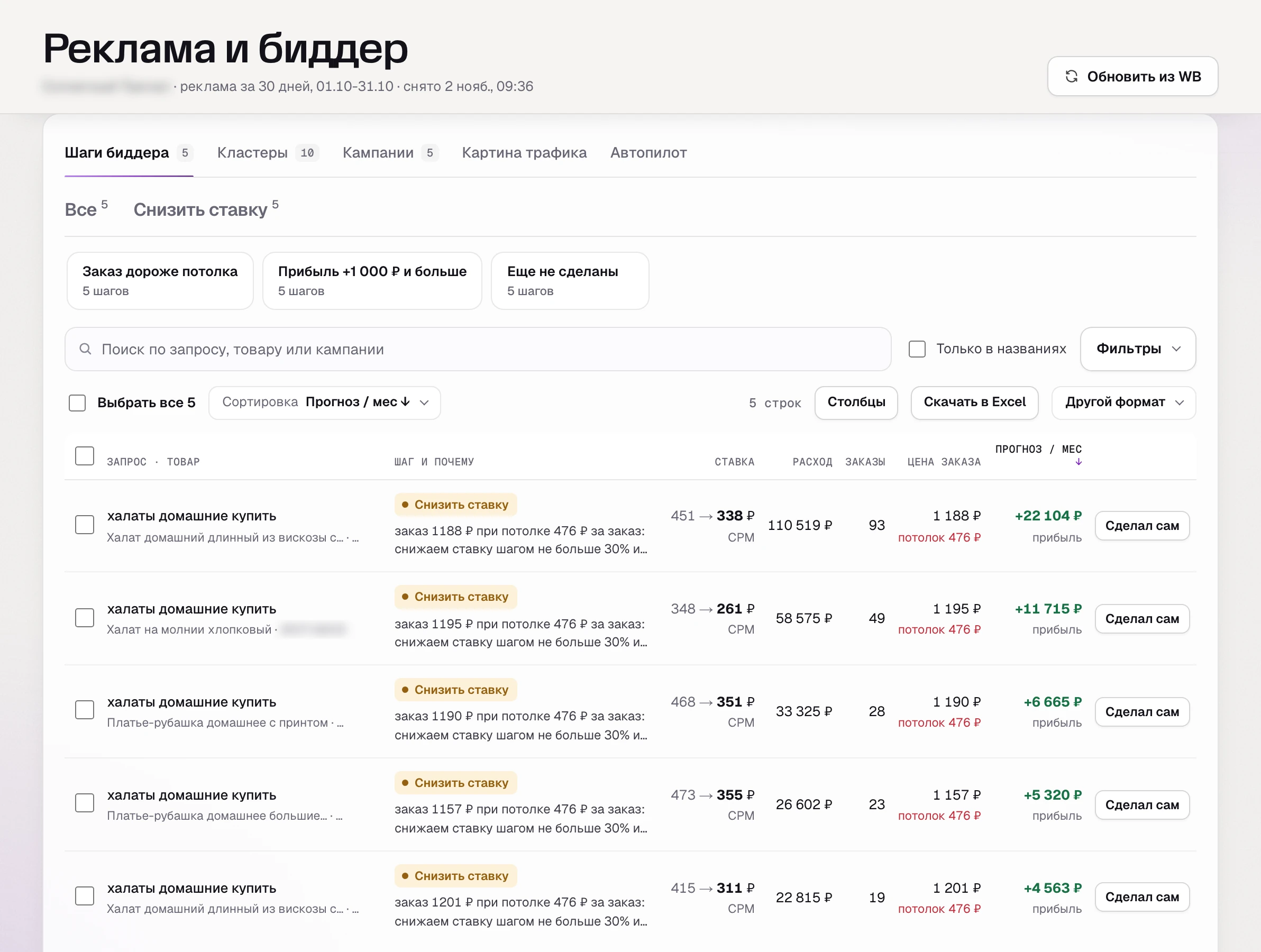The height and width of the screenshot is (952, 1261).
Task: Select the row with forecast +6 665 ₽
Action: (85, 710)
